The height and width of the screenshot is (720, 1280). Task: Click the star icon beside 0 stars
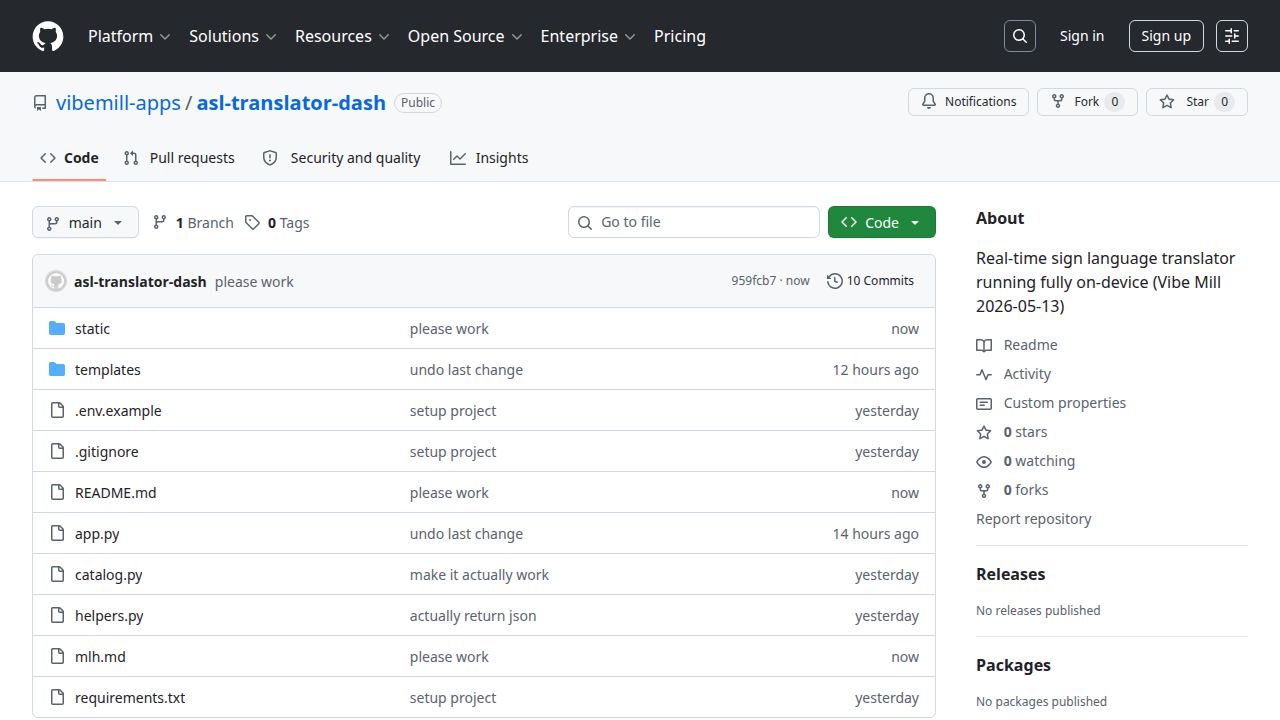pos(984,432)
